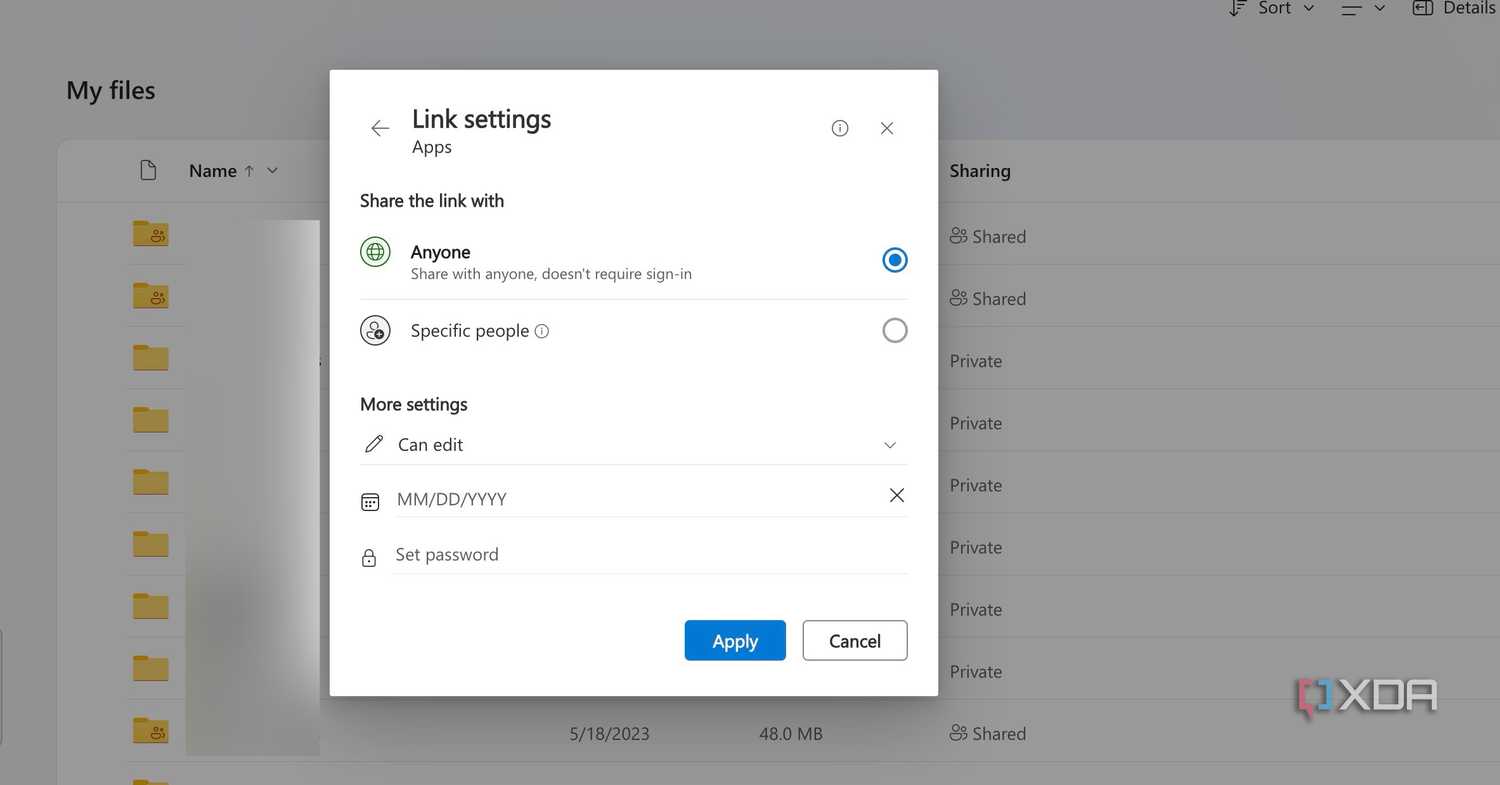The image size is (1500, 785).
Task: Click the 5/18/2023 date cell
Action: pos(610,734)
